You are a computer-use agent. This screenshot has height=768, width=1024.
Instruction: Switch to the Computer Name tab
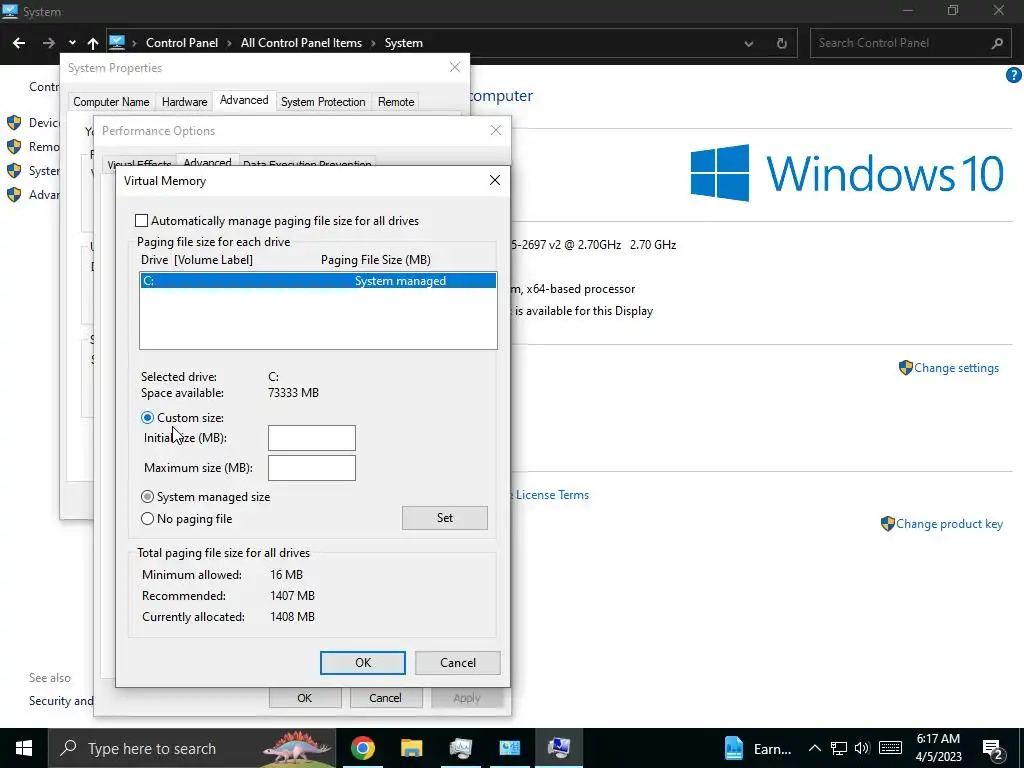tap(111, 102)
